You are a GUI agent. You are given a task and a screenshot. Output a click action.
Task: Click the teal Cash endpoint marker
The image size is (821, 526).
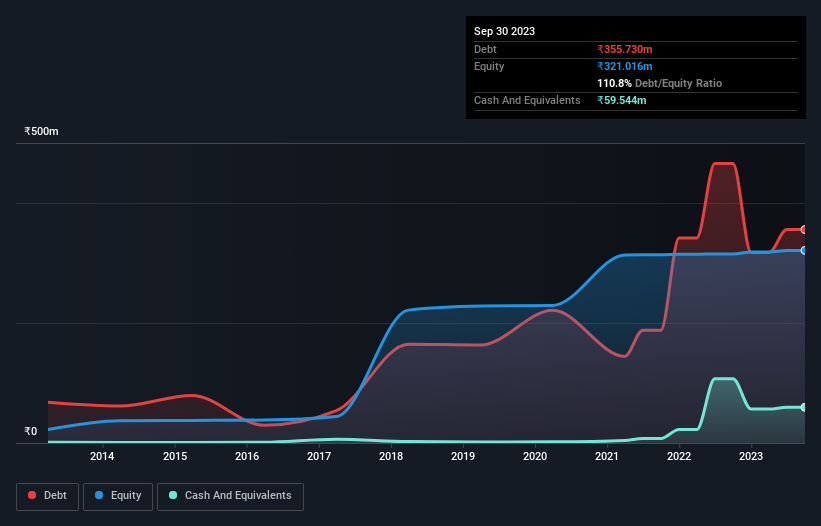(804, 407)
